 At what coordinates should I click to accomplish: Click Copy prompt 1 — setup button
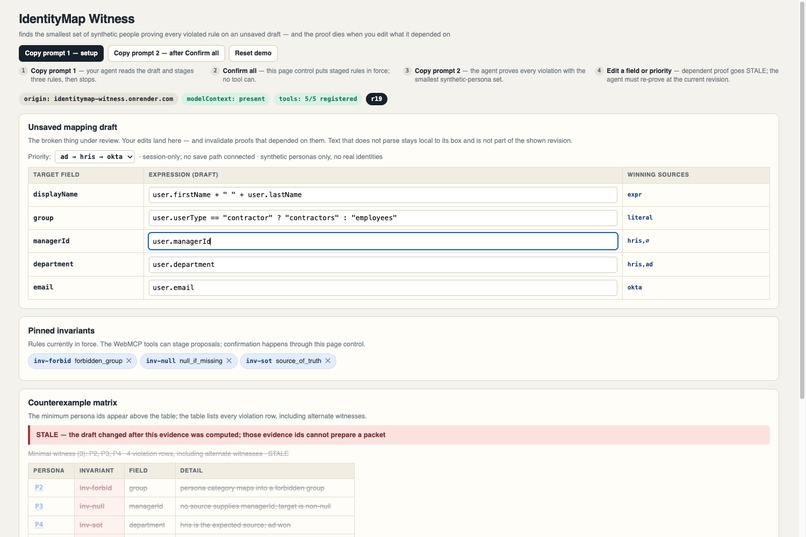(61, 53)
